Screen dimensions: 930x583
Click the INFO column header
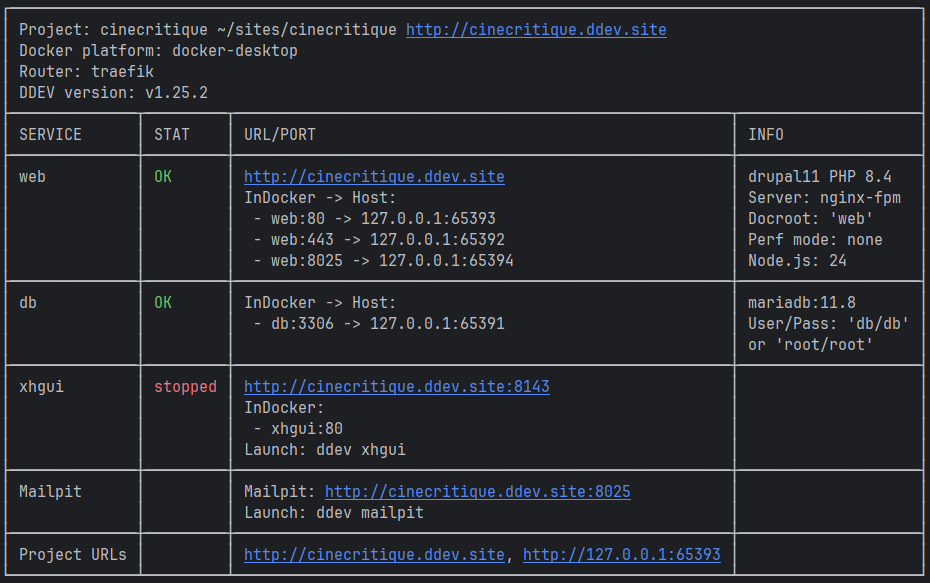pos(766,135)
